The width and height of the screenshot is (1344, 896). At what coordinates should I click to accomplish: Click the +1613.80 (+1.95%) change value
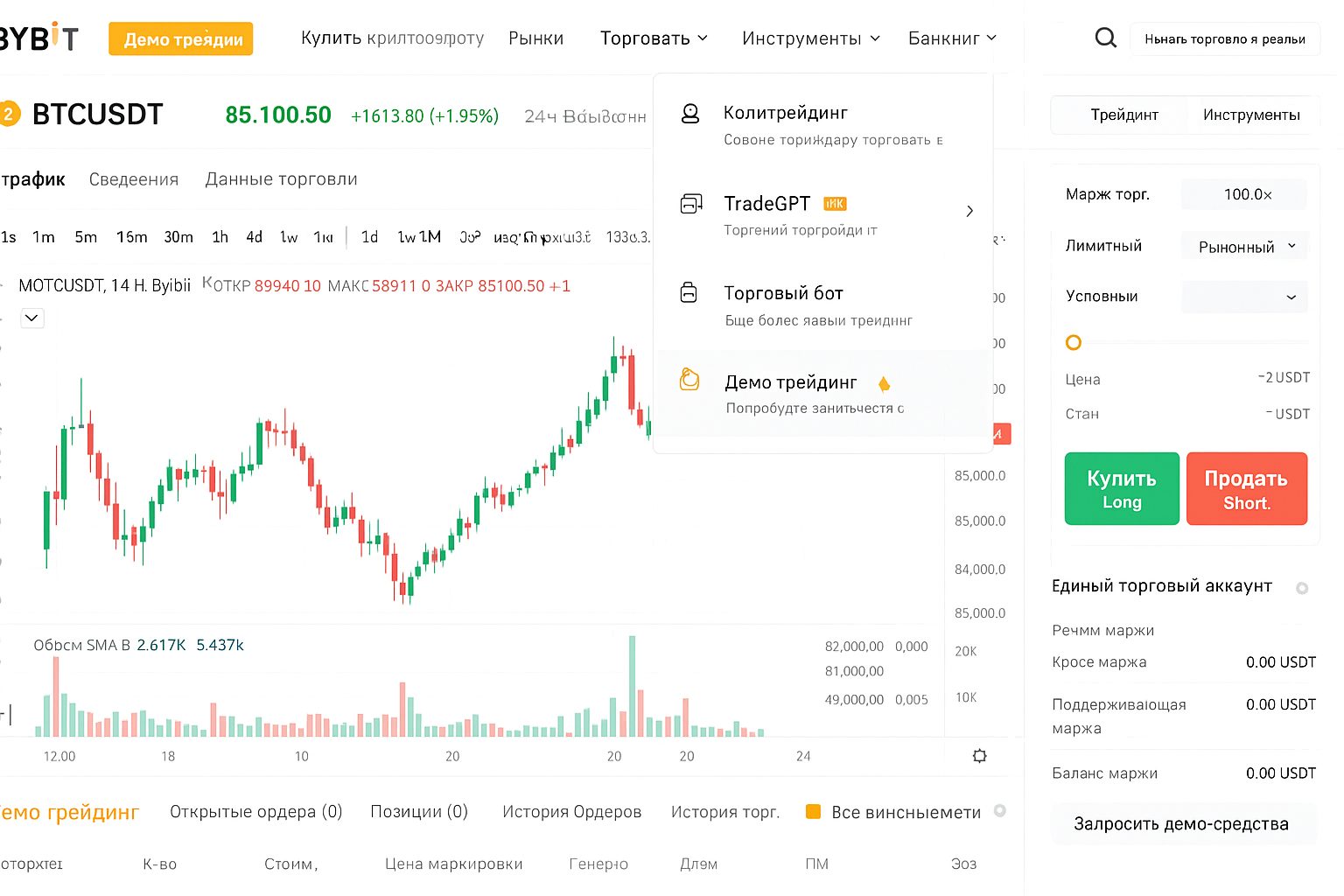pos(424,116)
